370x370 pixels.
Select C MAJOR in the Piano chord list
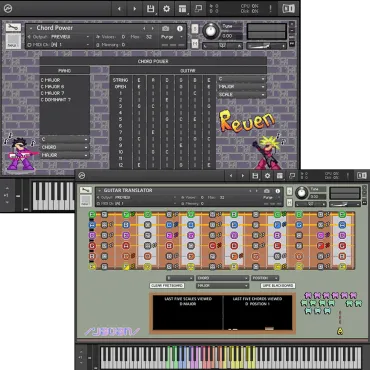(x=50, y=80)
